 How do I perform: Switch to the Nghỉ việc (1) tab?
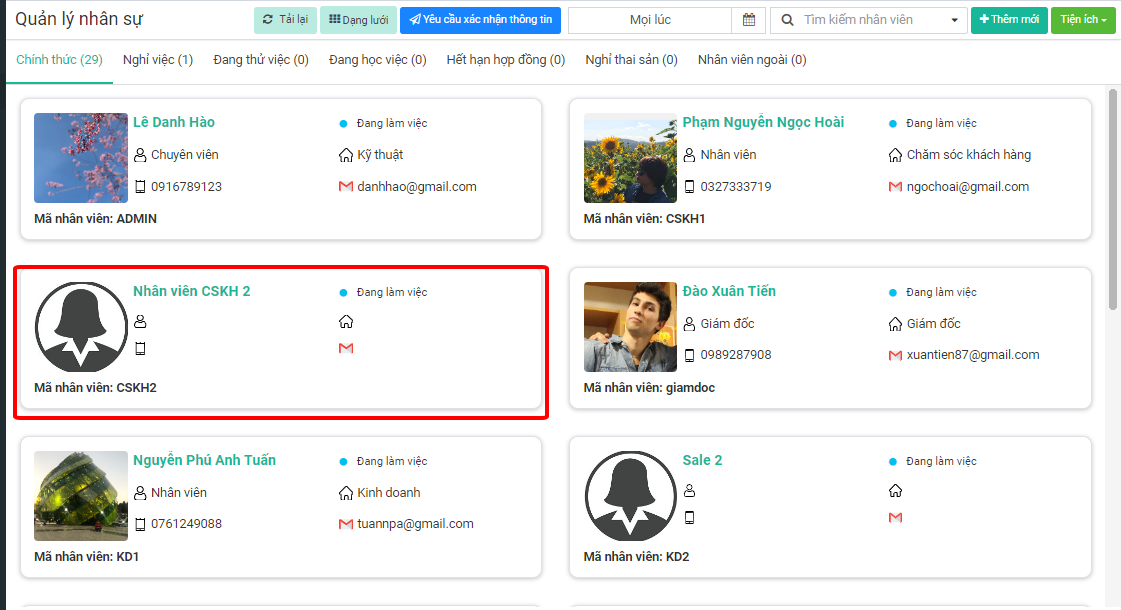(158, 60)
